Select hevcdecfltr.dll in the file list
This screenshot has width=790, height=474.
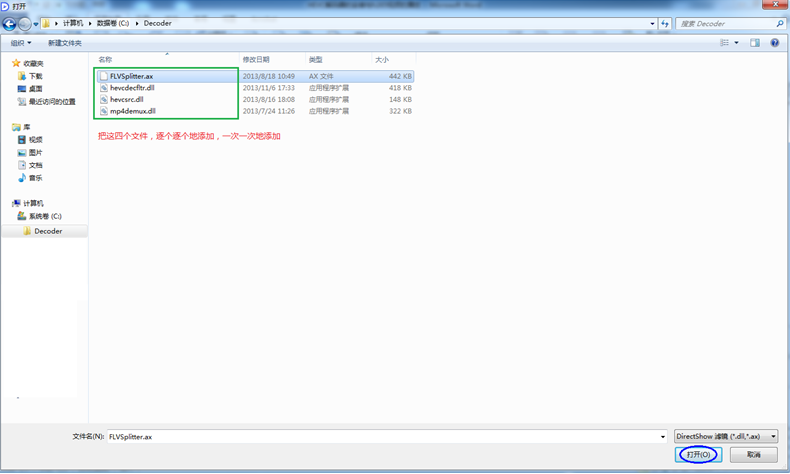pyautogui.click(x=131, y=88)
